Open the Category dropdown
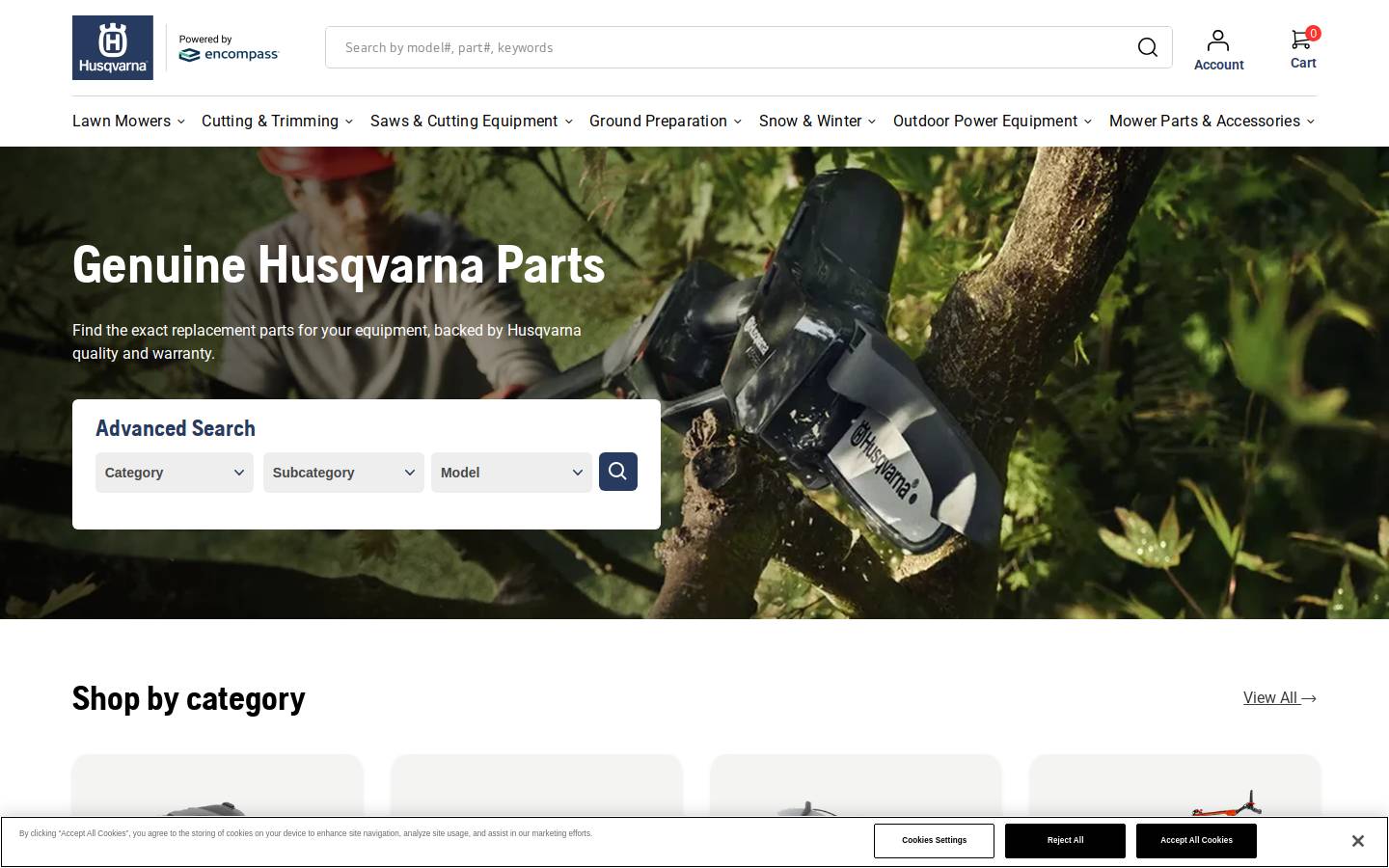 click(x=175, y=473)
